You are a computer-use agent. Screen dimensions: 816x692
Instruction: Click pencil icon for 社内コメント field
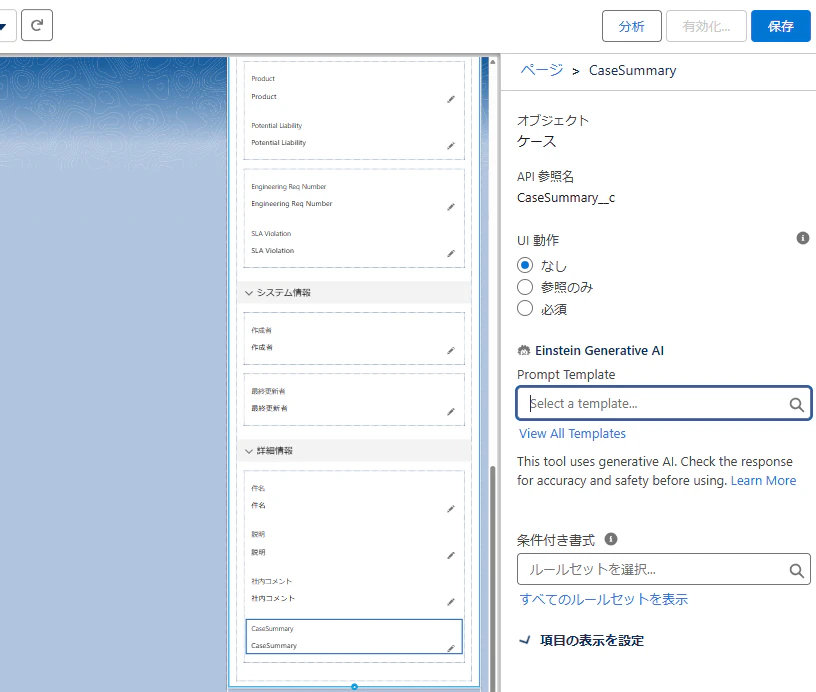tap(451, 602)
